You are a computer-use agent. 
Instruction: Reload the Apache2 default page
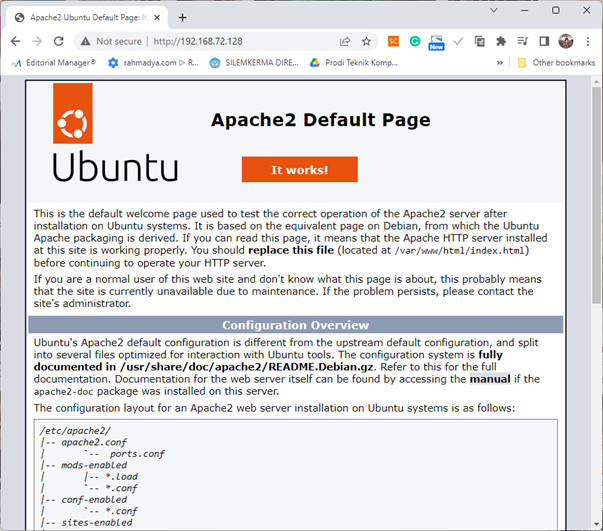[59, 42]
